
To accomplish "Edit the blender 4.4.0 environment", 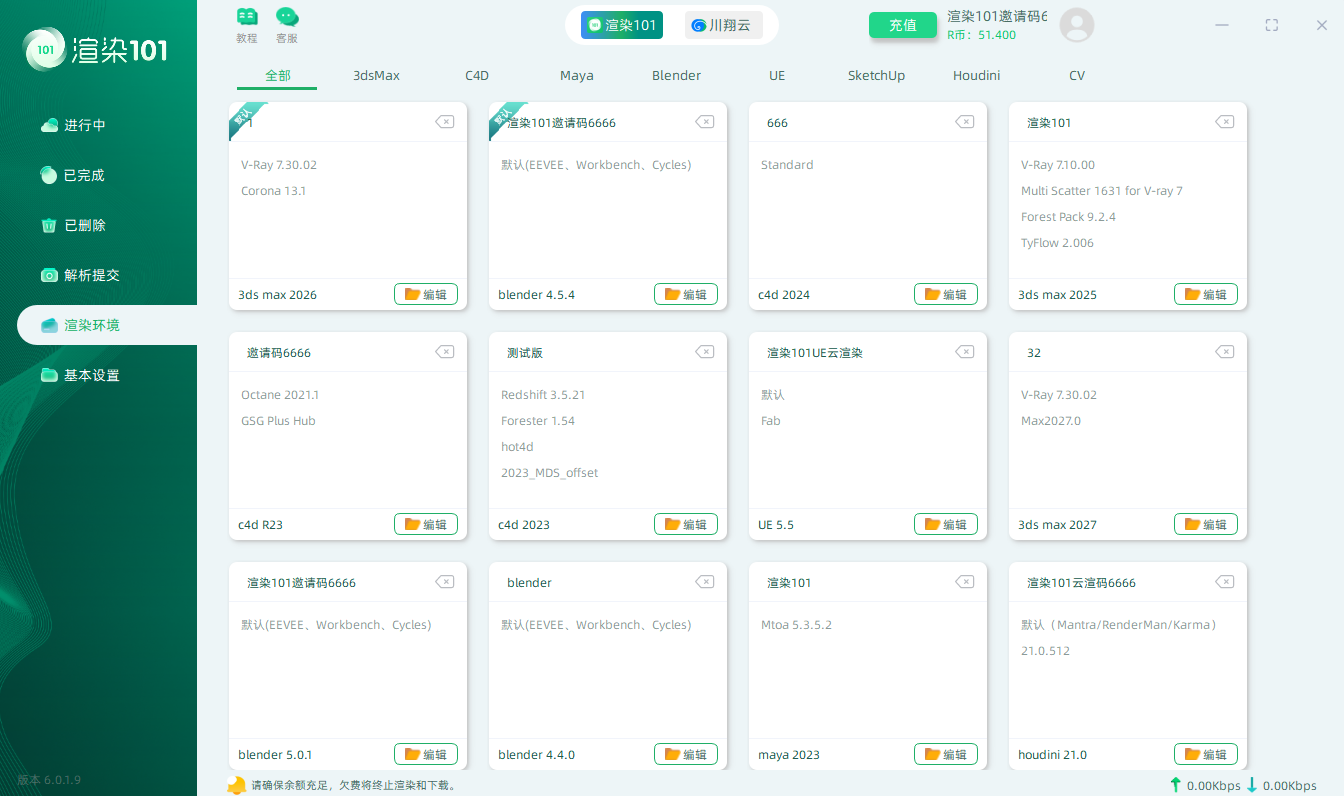I will (686, 754).
